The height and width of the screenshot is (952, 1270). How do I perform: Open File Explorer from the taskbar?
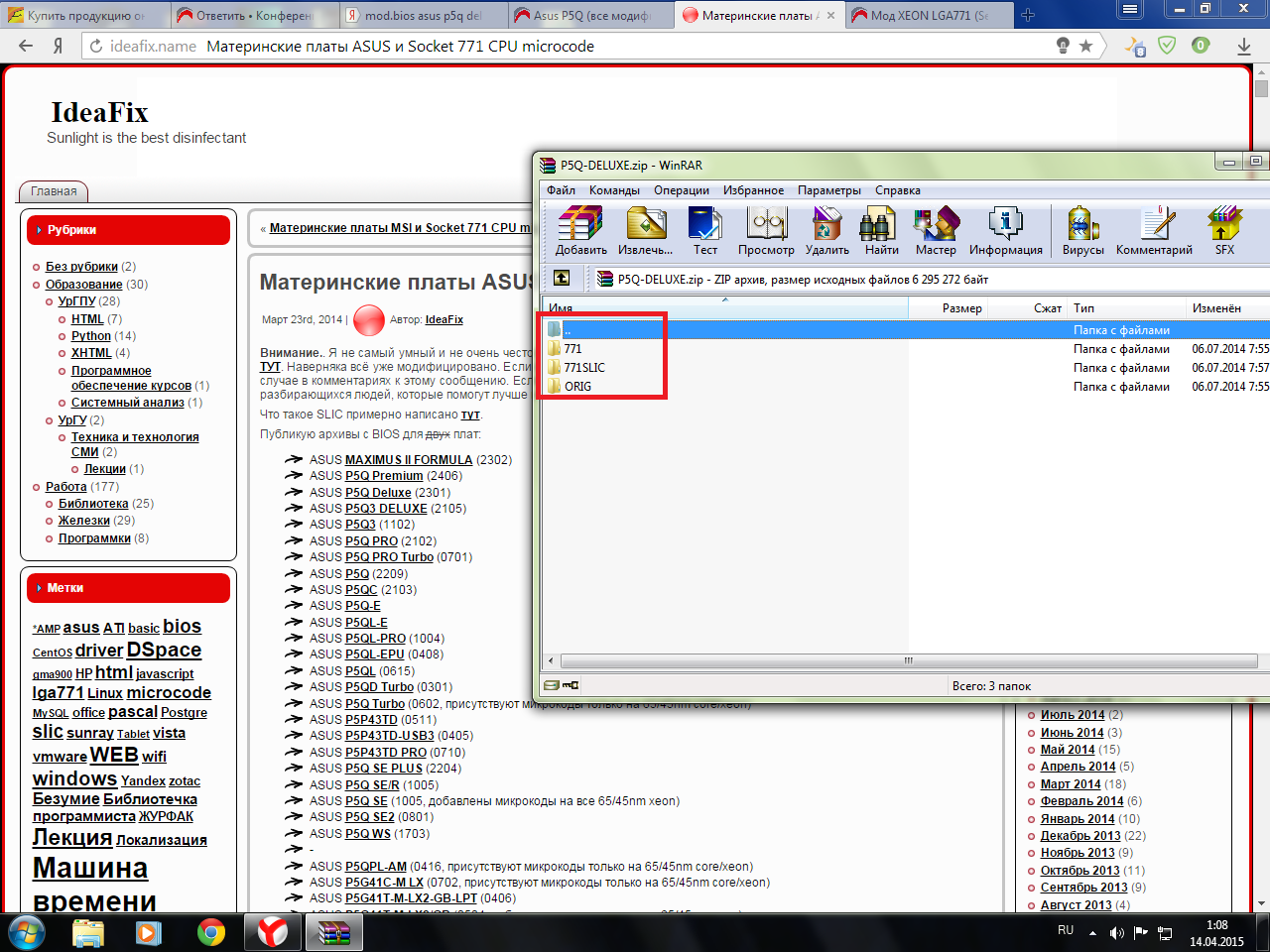tap(88, 932)
